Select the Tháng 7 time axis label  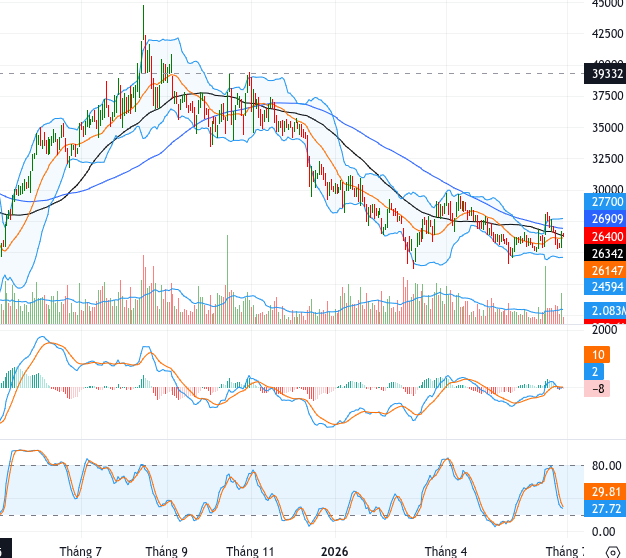81,552
